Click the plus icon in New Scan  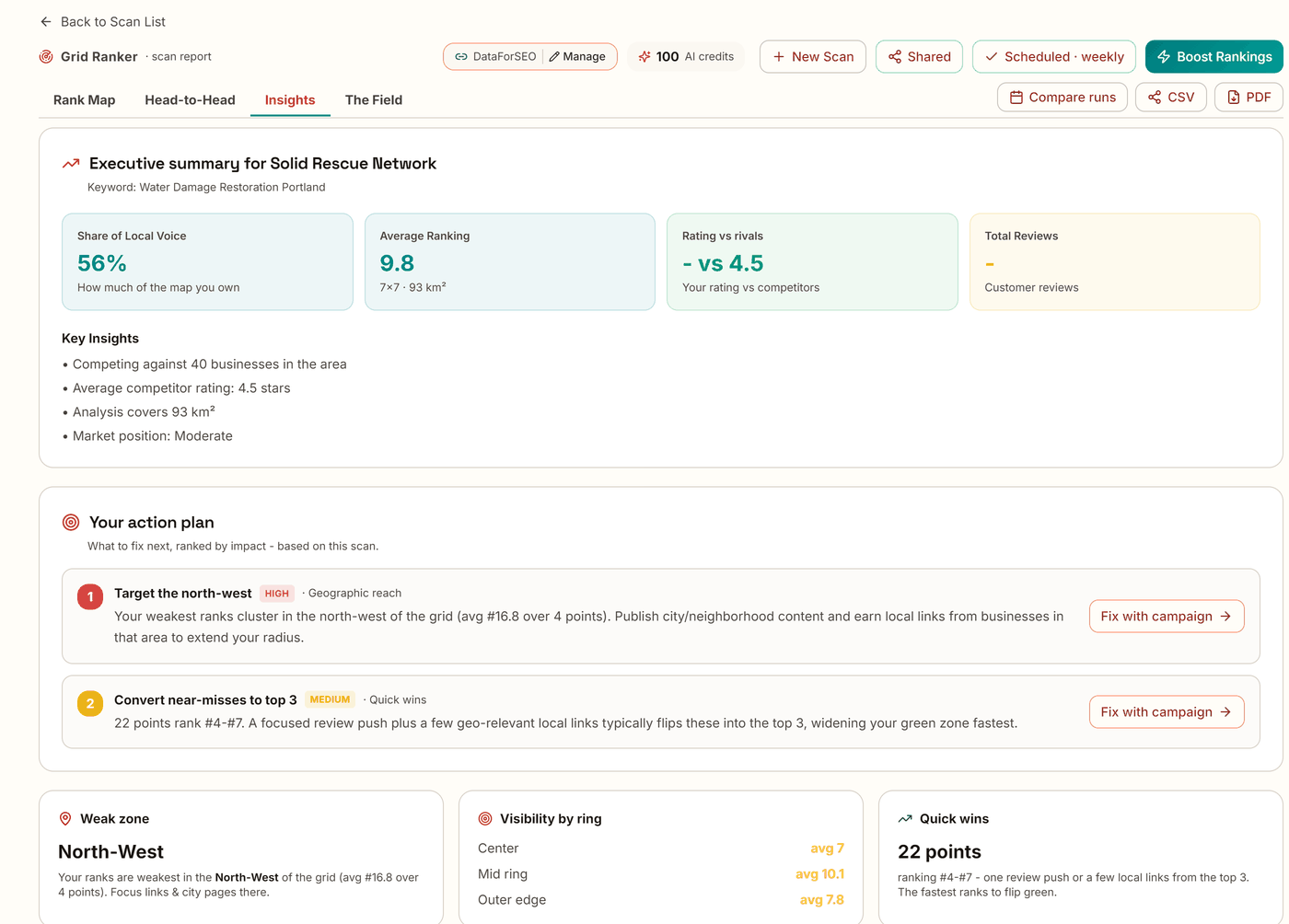[779, 56]
